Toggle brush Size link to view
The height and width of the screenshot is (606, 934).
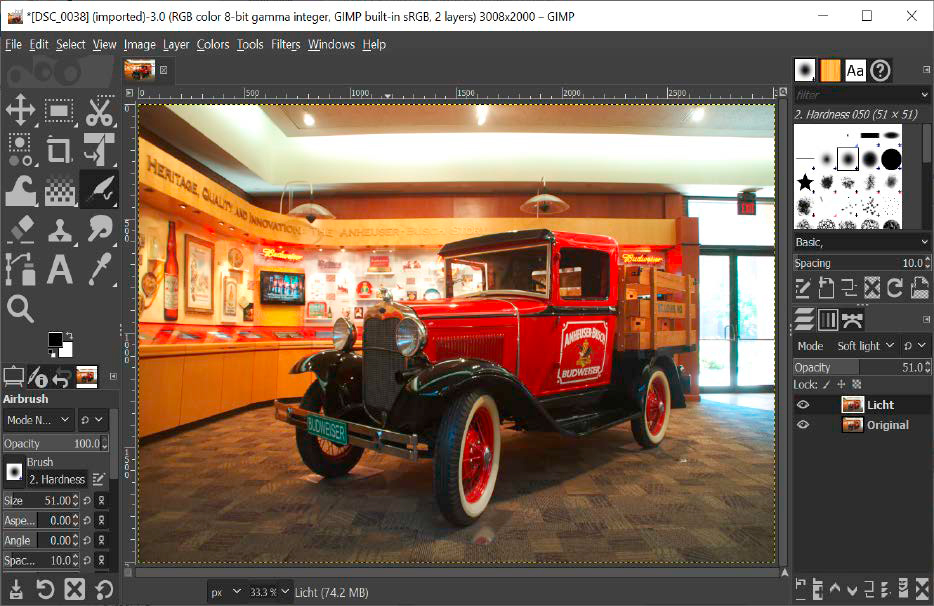pyautogui.click(x=102, y=501)
